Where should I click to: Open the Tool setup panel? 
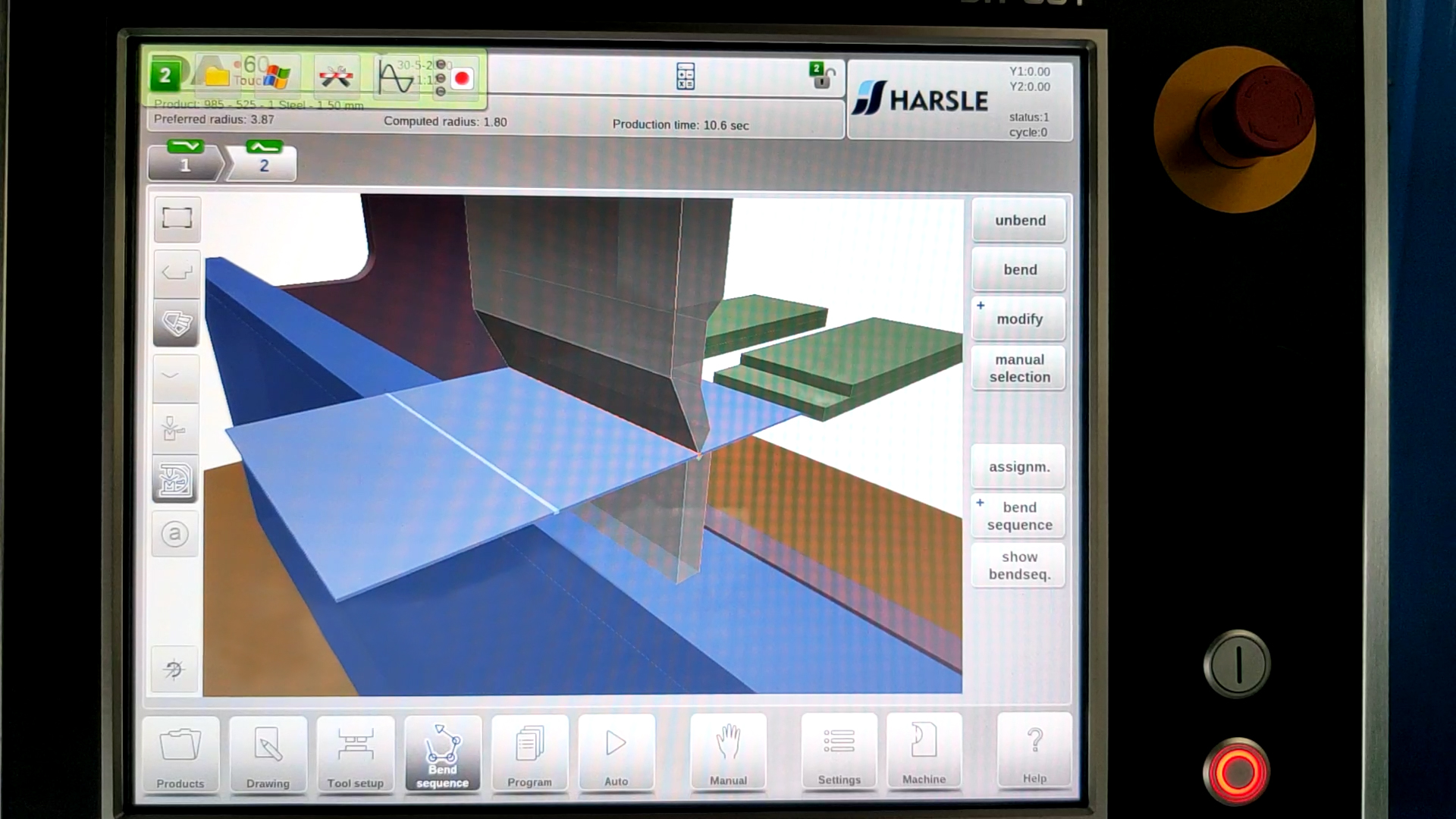(354, 755)
